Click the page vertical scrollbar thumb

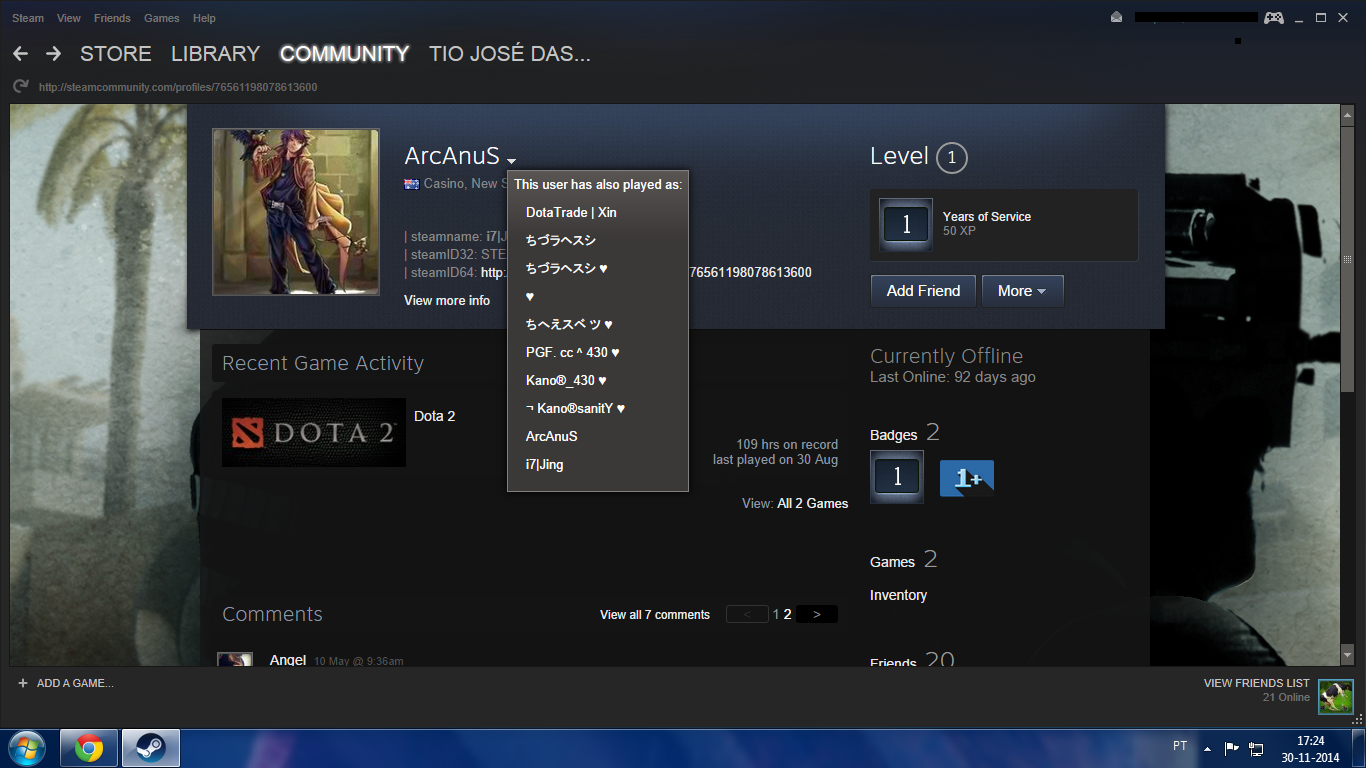[1348, 260]
